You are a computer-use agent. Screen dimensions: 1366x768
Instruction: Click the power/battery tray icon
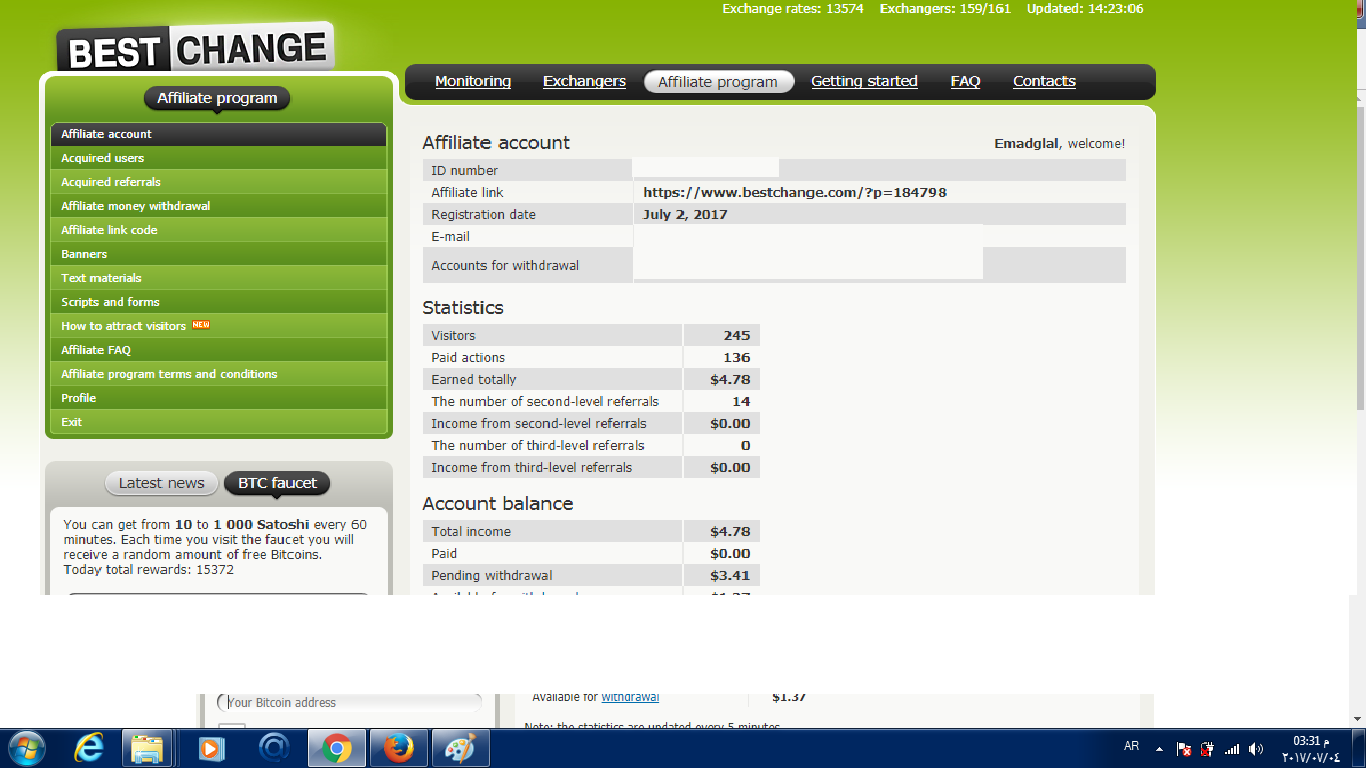(1208, 748)
